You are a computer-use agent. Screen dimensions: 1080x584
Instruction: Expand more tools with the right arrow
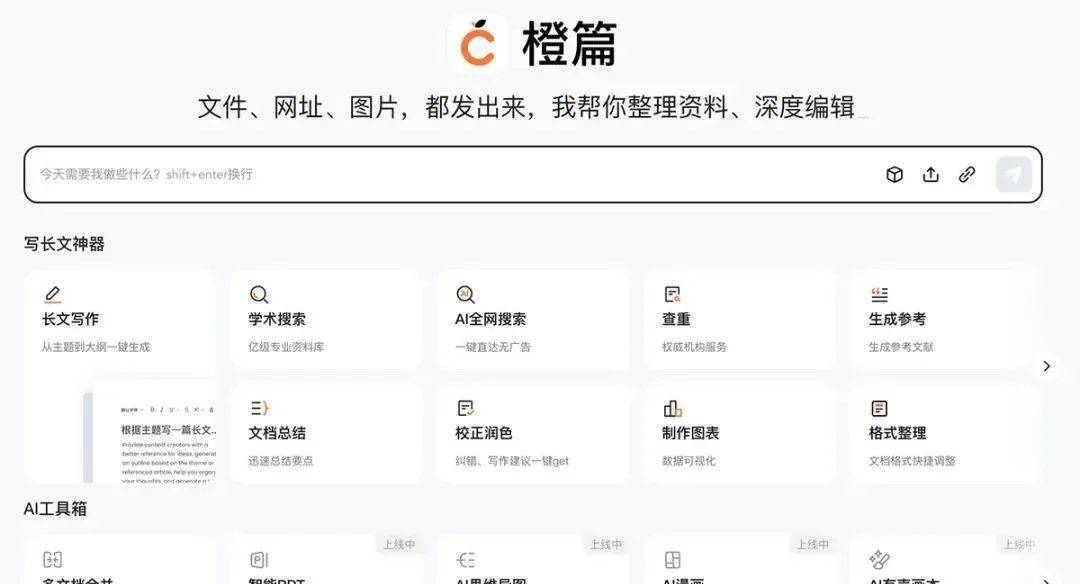tap(1047, 366)
